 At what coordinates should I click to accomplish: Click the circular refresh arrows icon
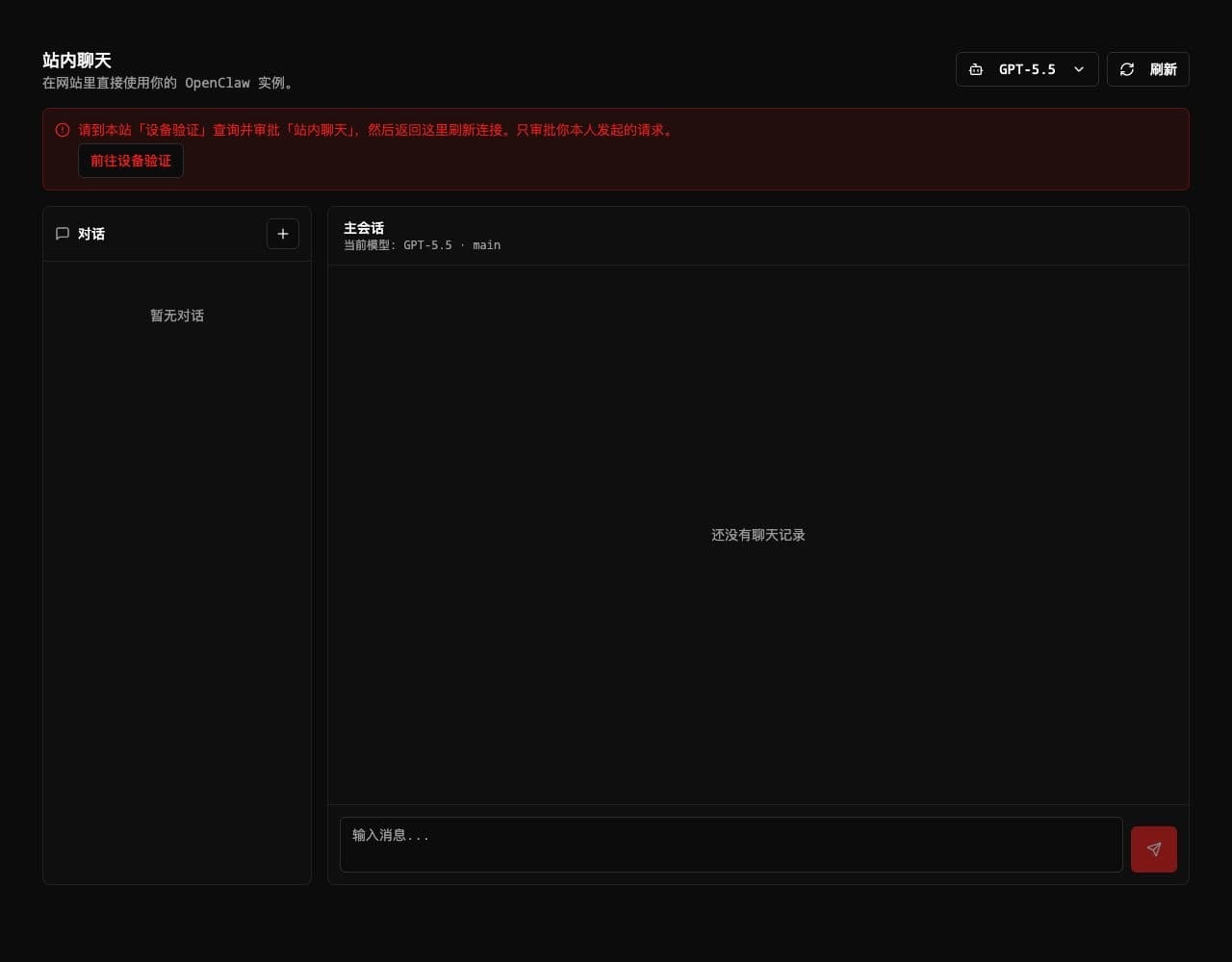pyautogui.click(x=1127, y=69)
